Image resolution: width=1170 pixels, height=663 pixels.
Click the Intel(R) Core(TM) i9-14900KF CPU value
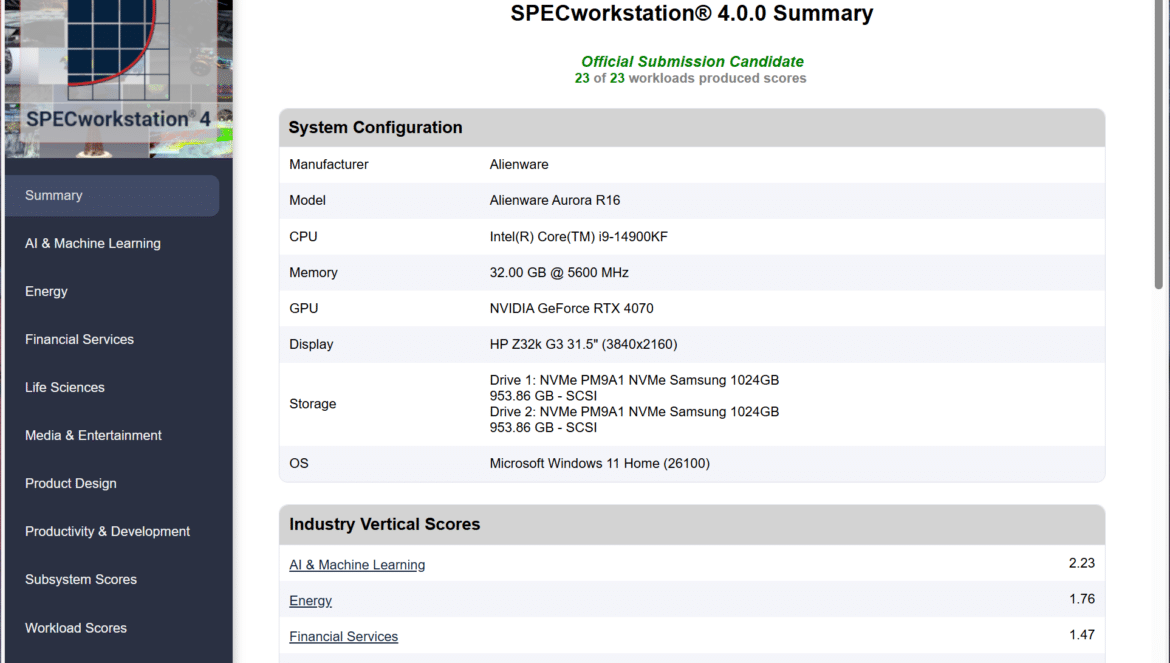(578, 236)
